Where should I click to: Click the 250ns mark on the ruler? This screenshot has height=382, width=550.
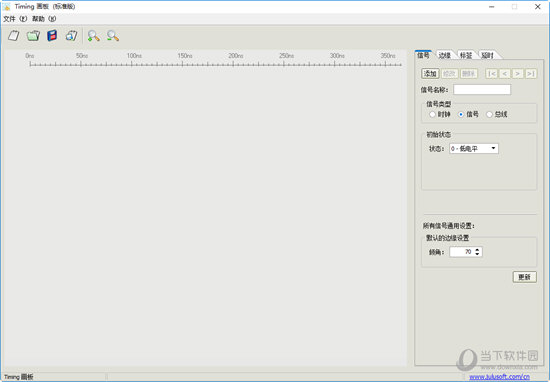pos(286,56)
